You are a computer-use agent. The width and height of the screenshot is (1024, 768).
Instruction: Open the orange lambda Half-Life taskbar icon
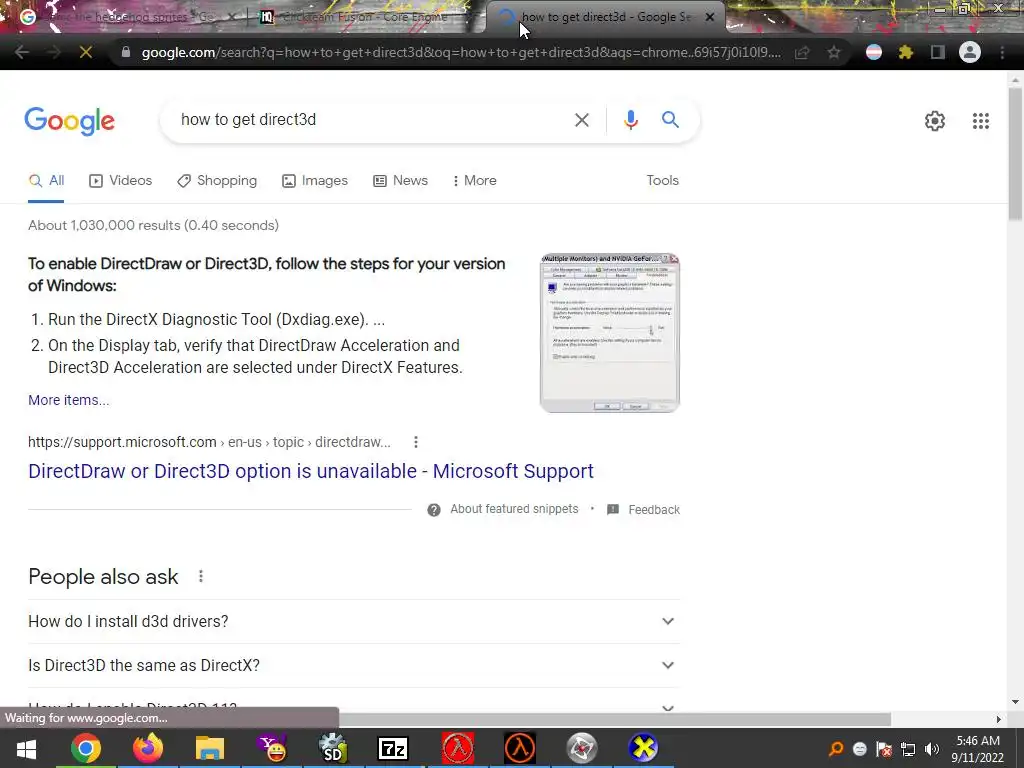coord(520,748)
